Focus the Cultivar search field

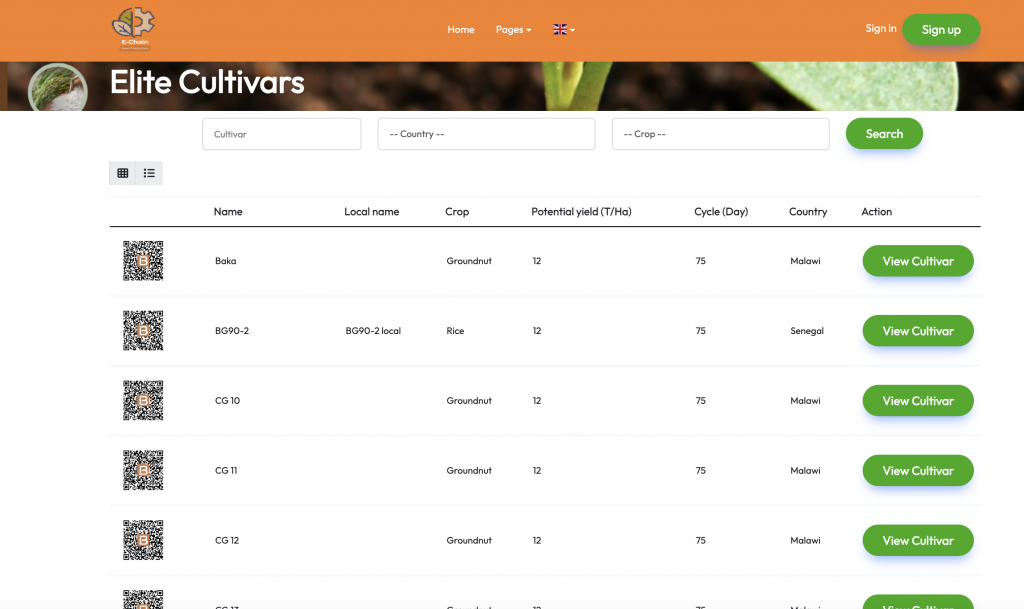coord(281,134)
